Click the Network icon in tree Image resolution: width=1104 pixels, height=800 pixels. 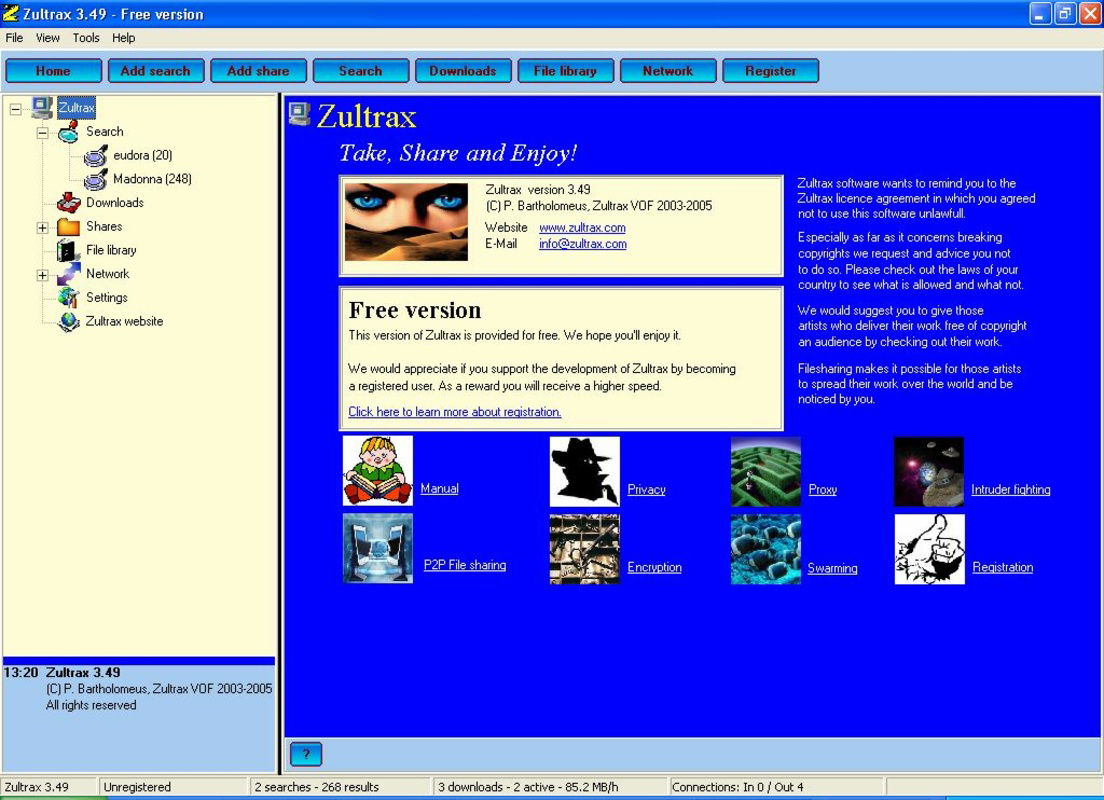point(68,274)
